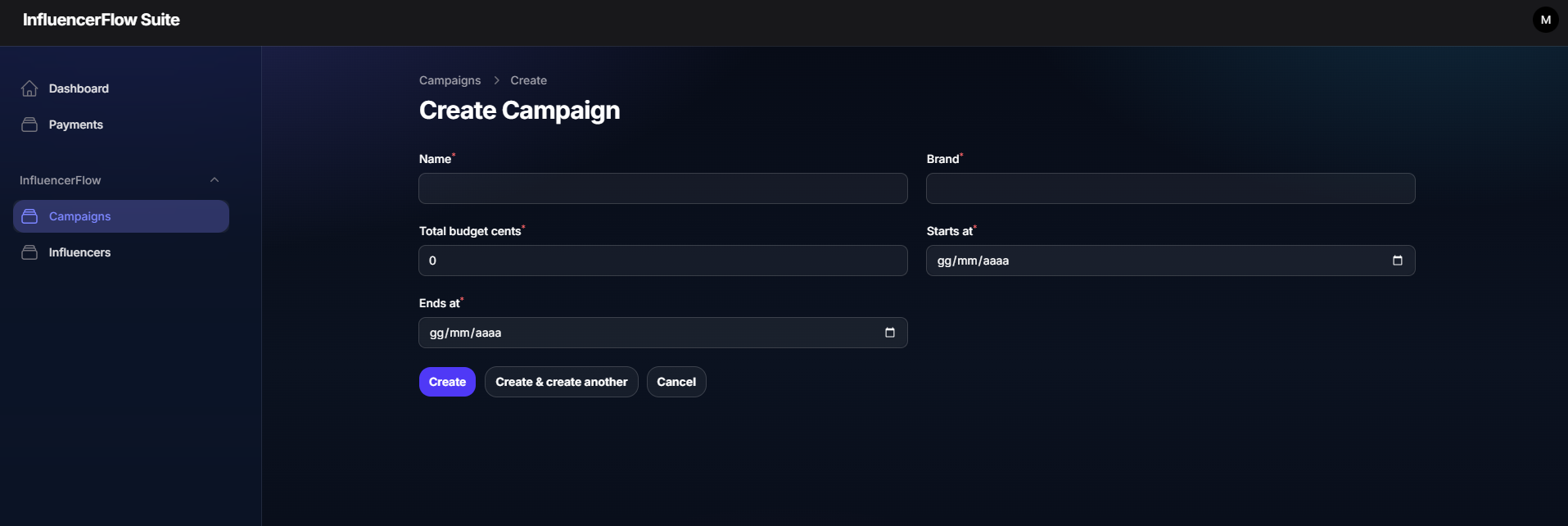The width and height of the screenshot is (1568, 526).
Task: Collapse the InfluencerFlow sidebar group
Action: click(215, 180)
